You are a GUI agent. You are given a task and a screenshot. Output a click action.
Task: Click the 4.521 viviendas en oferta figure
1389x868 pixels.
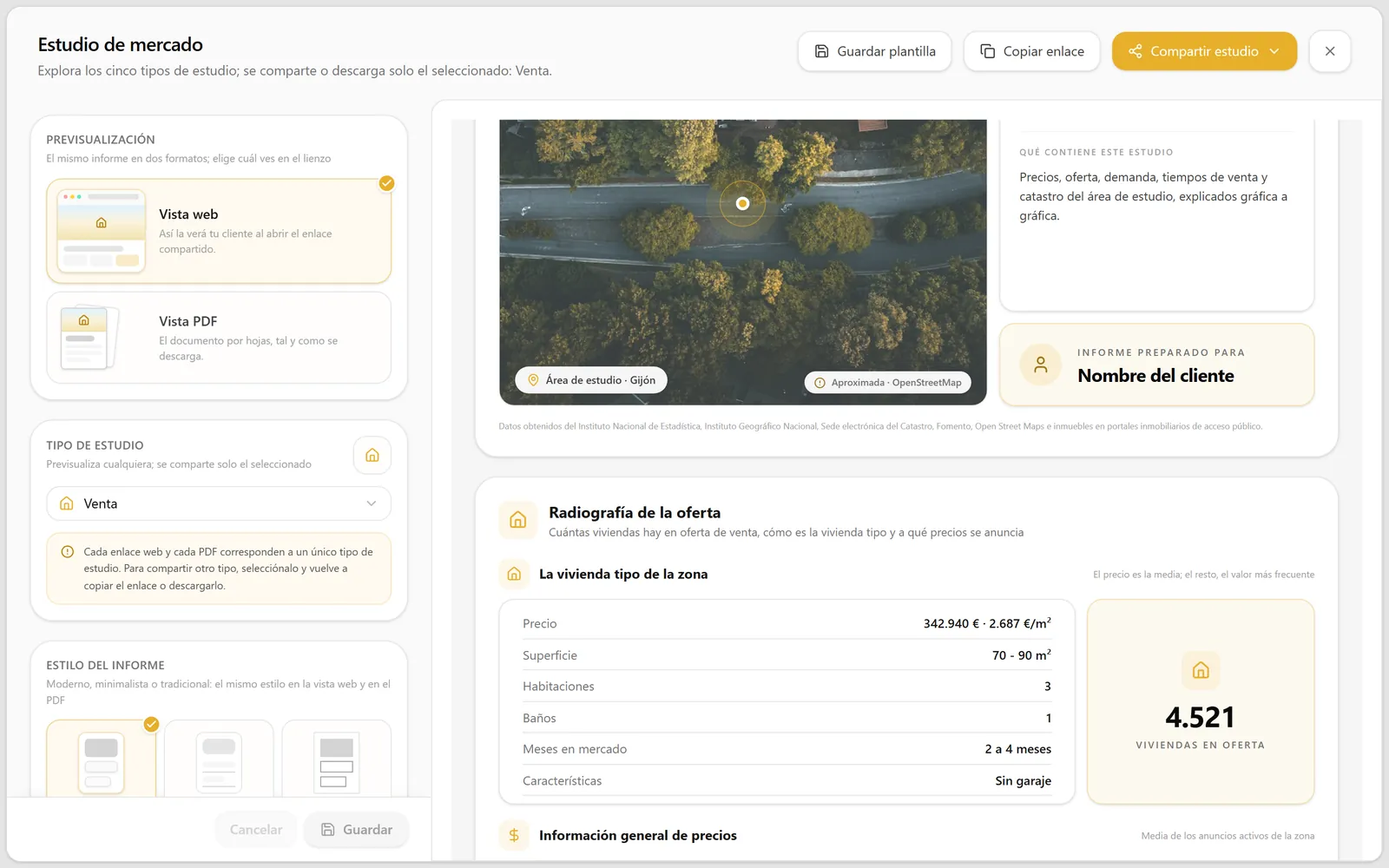[x=1200, y=718]
